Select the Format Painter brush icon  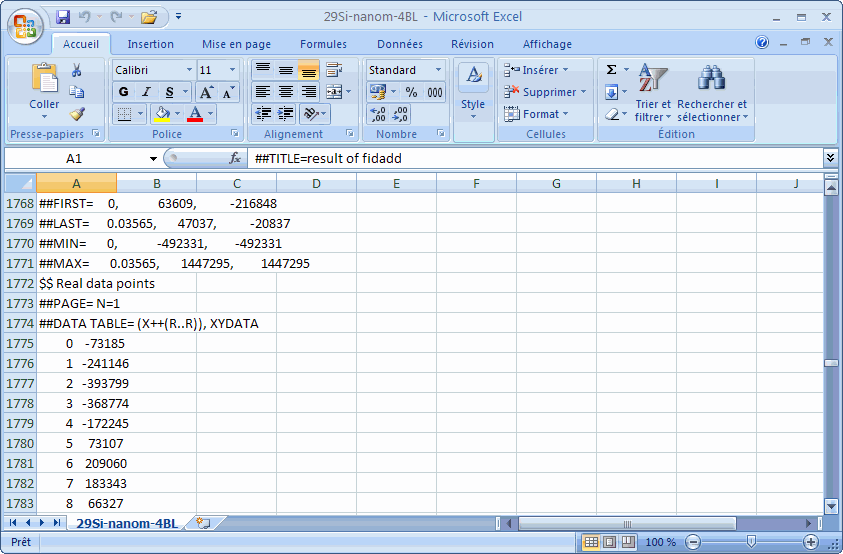point(77,114)
